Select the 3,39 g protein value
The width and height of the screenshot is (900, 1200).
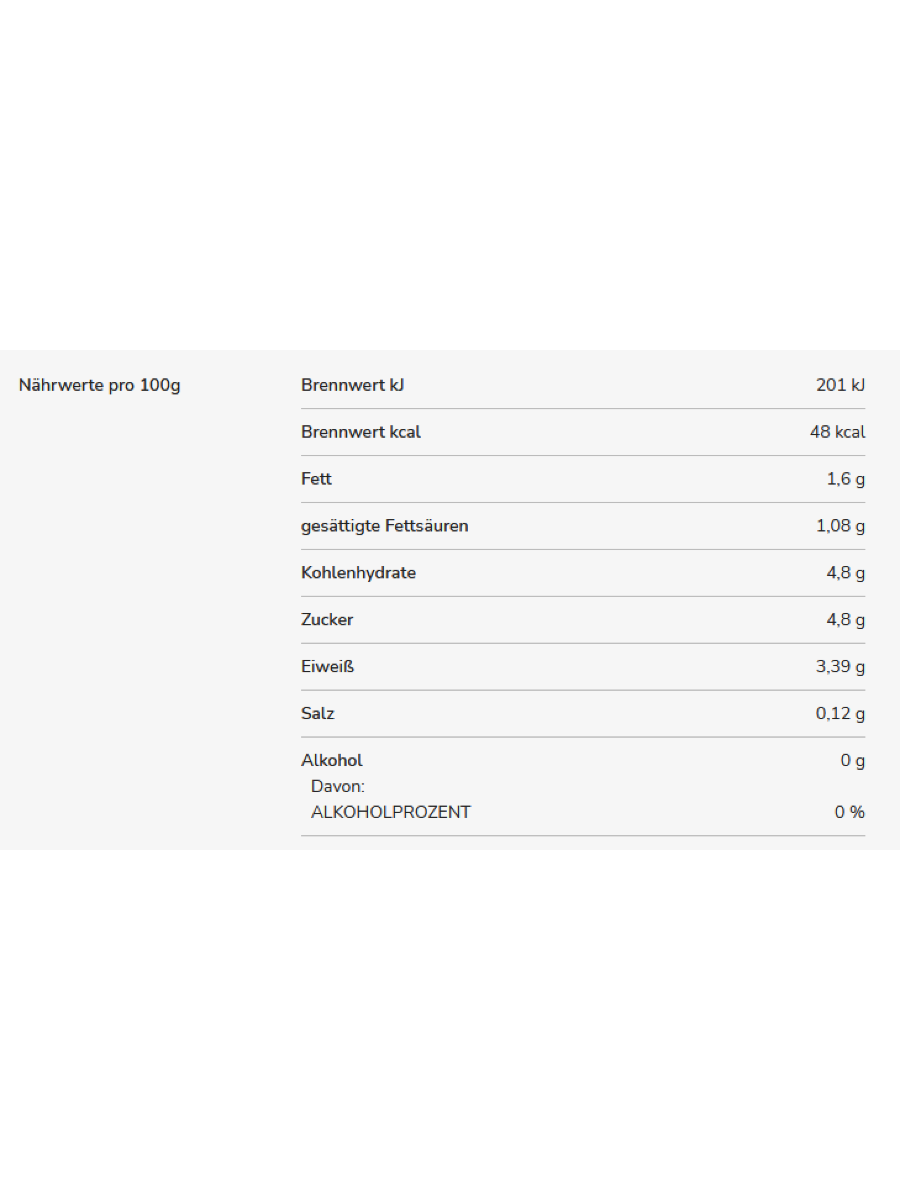840,667
